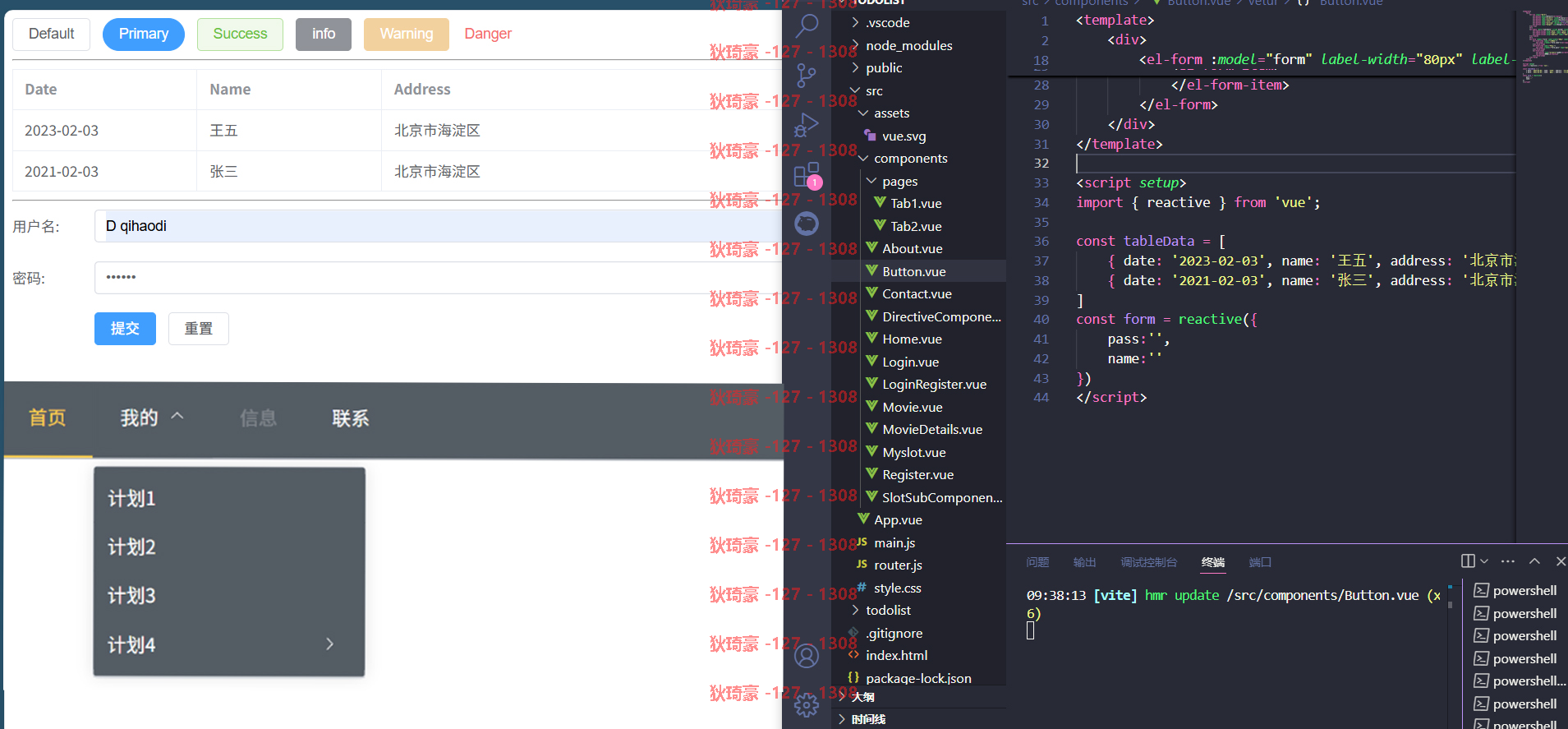
Task: Maximize the terminal panel with caret icon
Action: coord(1534,561)
